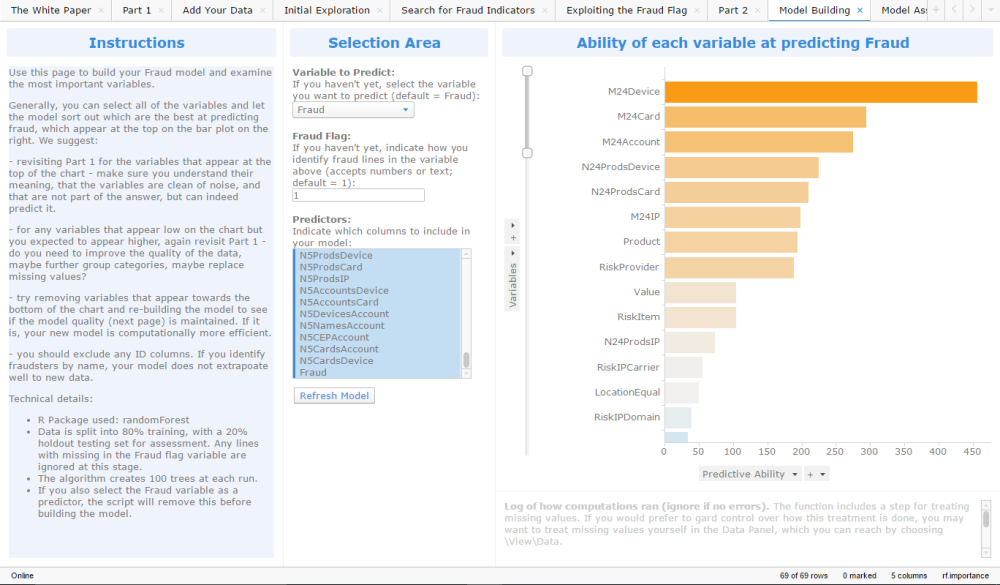
Task: Click the predictors list scrollbar down arrow
Action: click(466, 374)
